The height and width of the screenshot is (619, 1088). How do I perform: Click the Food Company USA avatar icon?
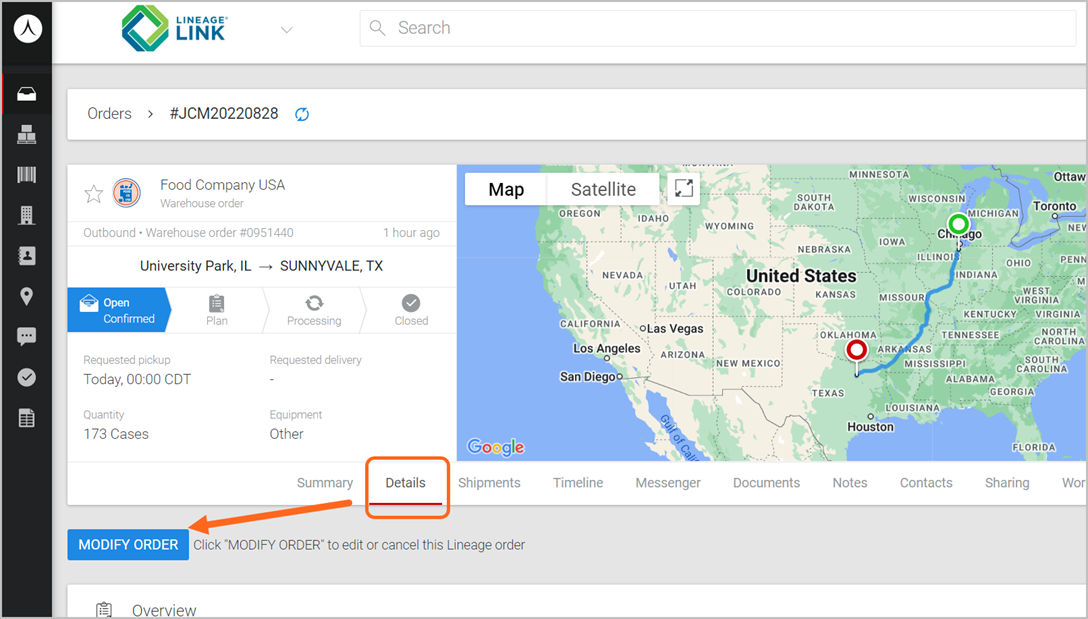click(x=126, y=193)
